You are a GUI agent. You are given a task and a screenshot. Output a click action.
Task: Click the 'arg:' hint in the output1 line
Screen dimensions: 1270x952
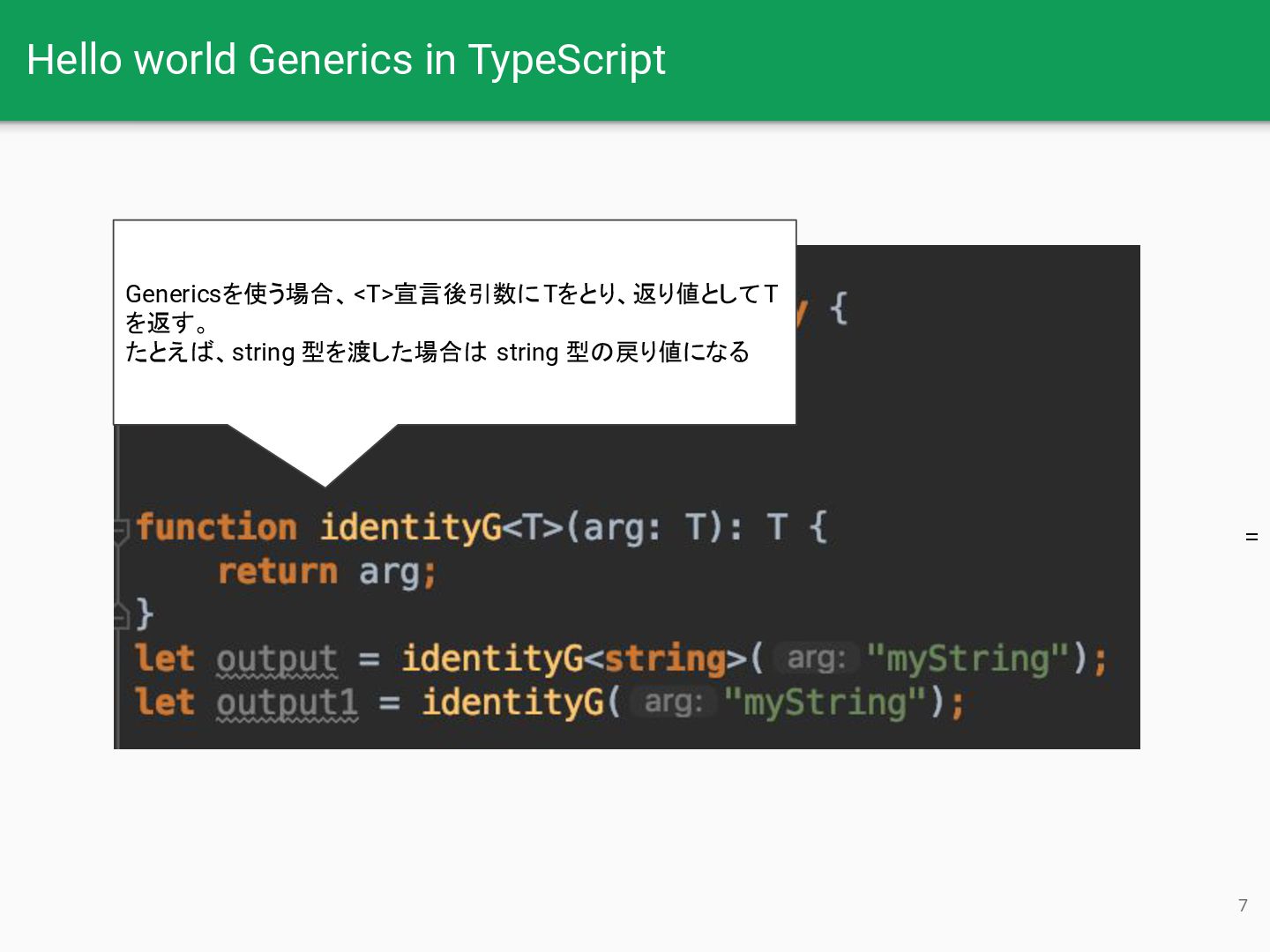tap(673, 702)
